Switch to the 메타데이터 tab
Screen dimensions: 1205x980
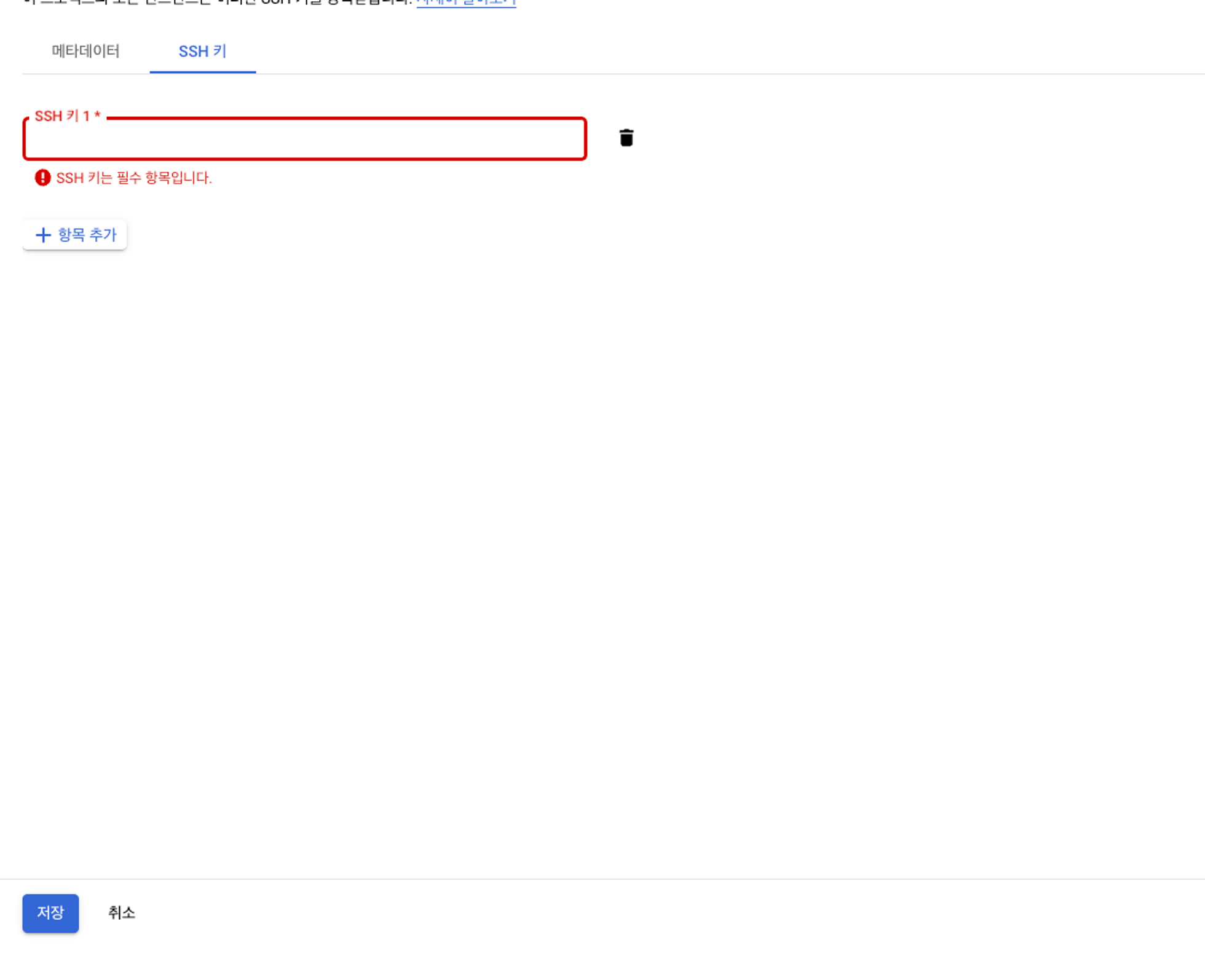point(85,51)
